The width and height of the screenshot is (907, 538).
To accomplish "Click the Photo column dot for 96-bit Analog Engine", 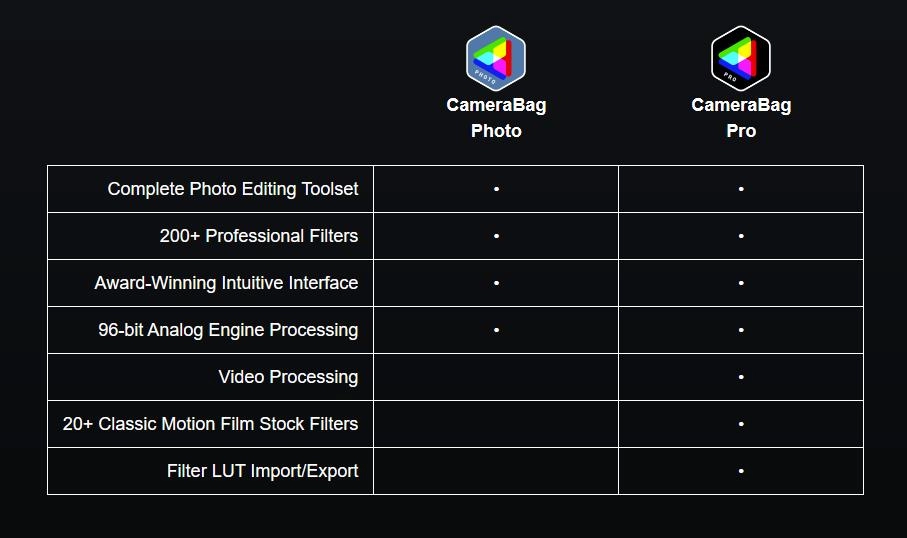I will point(496,330).
